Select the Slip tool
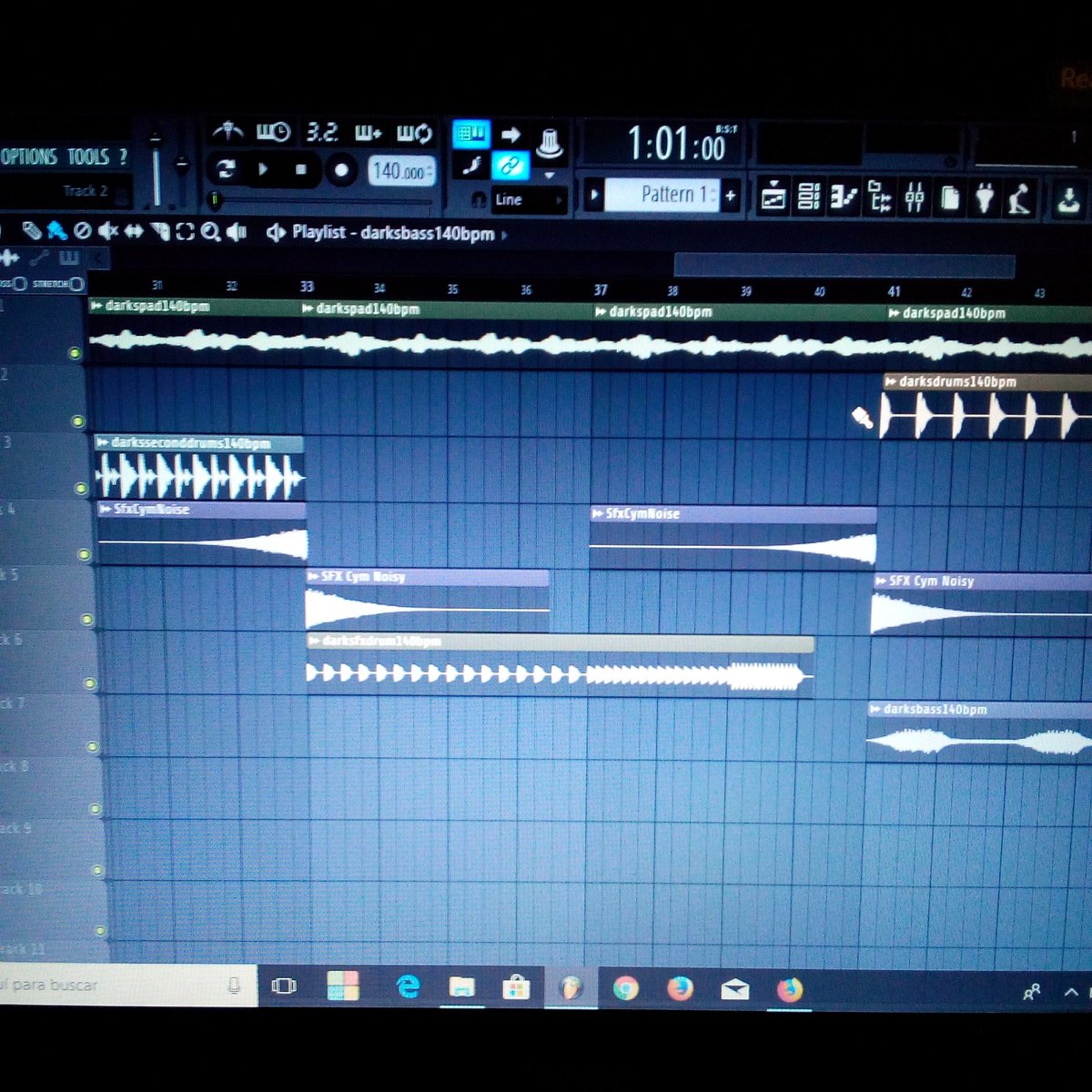Image resolution: width=1092 pixels, height=1092 pixels. [x=134, y=232]
